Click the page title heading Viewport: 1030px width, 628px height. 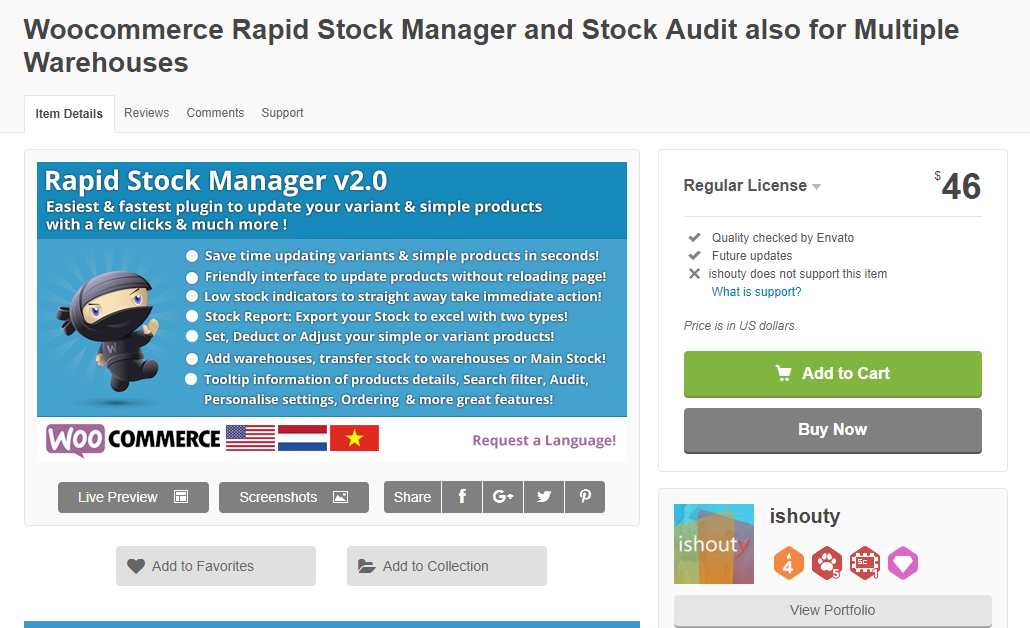click(491, 46)
